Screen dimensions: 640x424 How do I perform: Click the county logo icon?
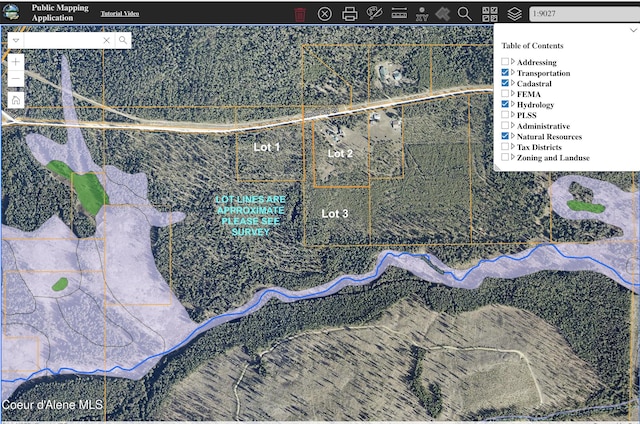click(11, 12)
